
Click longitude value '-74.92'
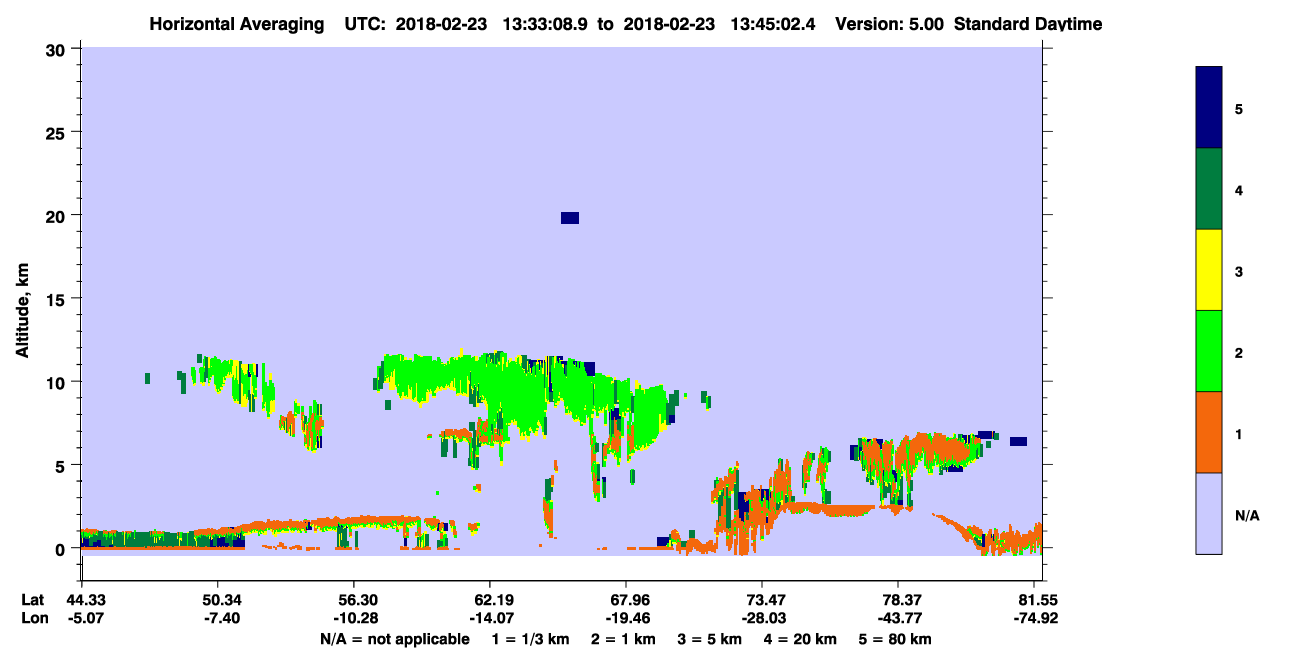click(x=1035, y=619)
